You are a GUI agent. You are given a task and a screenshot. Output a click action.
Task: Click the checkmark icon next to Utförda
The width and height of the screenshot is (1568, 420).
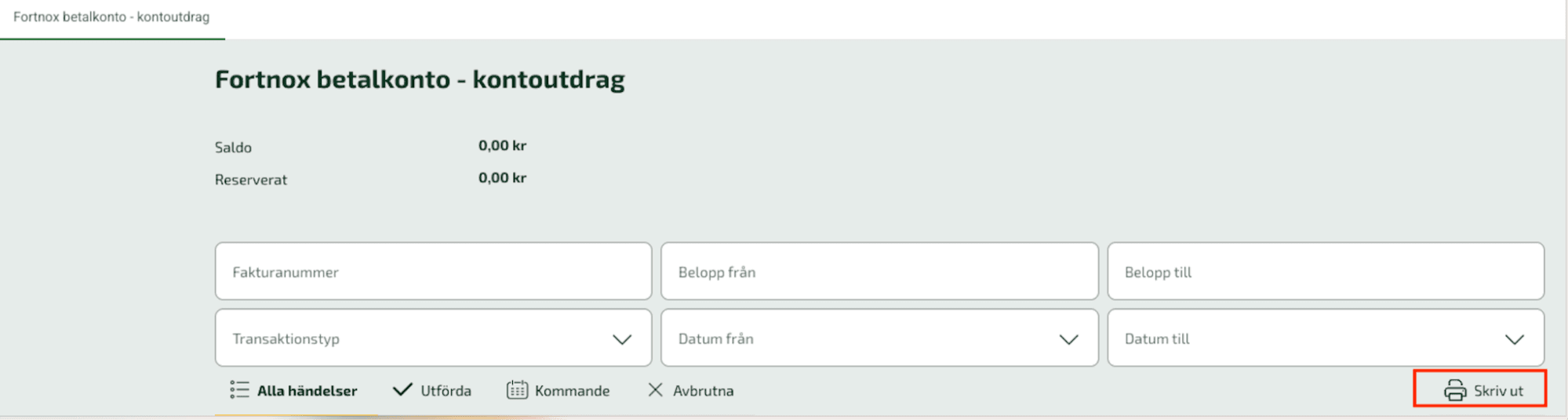pos(402,390)
